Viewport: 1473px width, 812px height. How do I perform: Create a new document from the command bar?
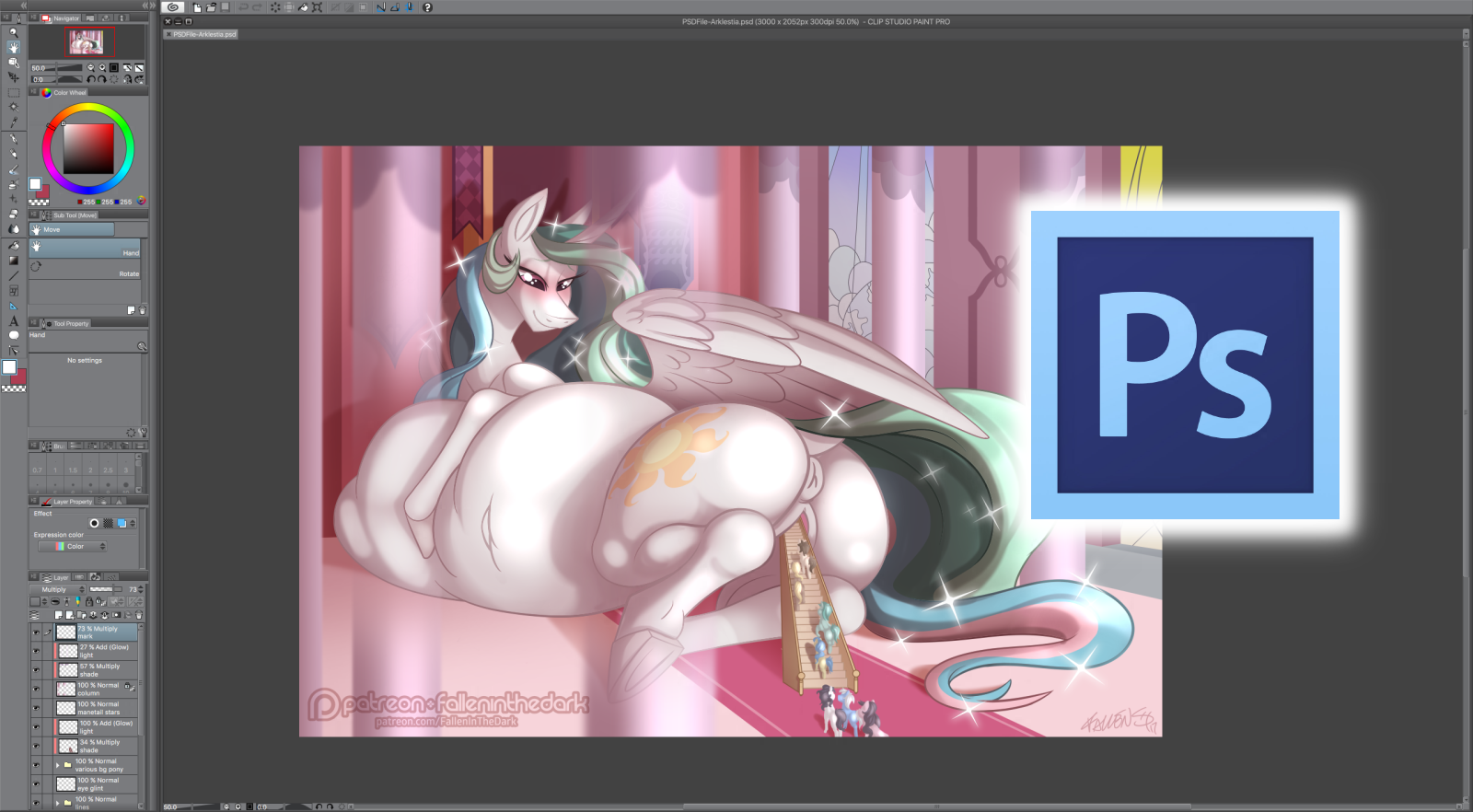(x=197, y=7)
